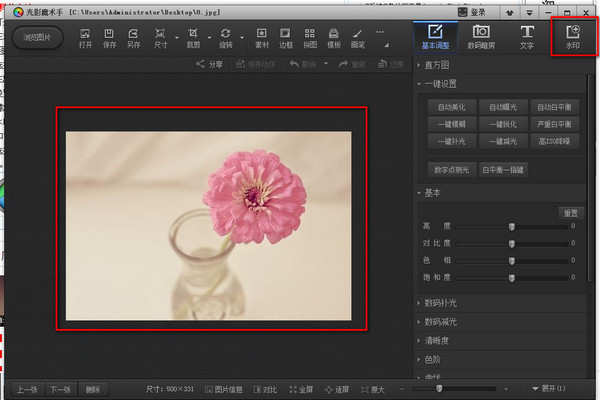
Task: Toggle 适屏 (Fit to screen) view
Action: click(x=337, y=388)
